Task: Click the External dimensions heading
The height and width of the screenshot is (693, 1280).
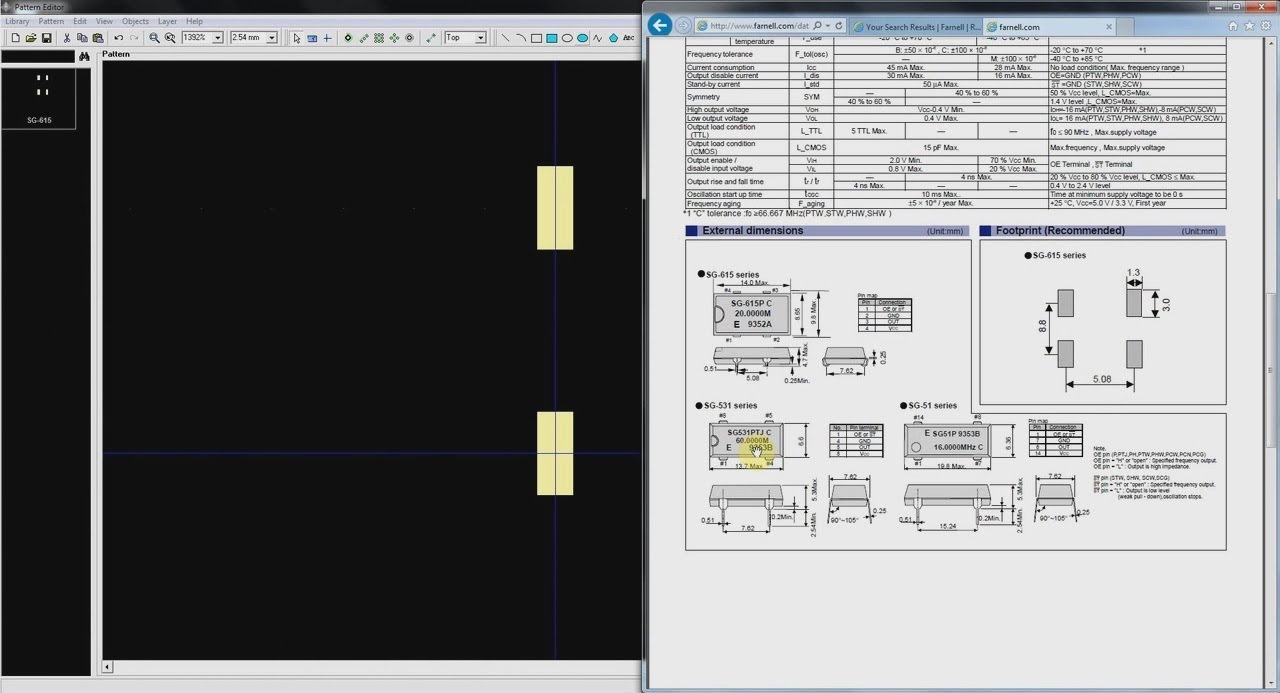Action: point(752,231)
